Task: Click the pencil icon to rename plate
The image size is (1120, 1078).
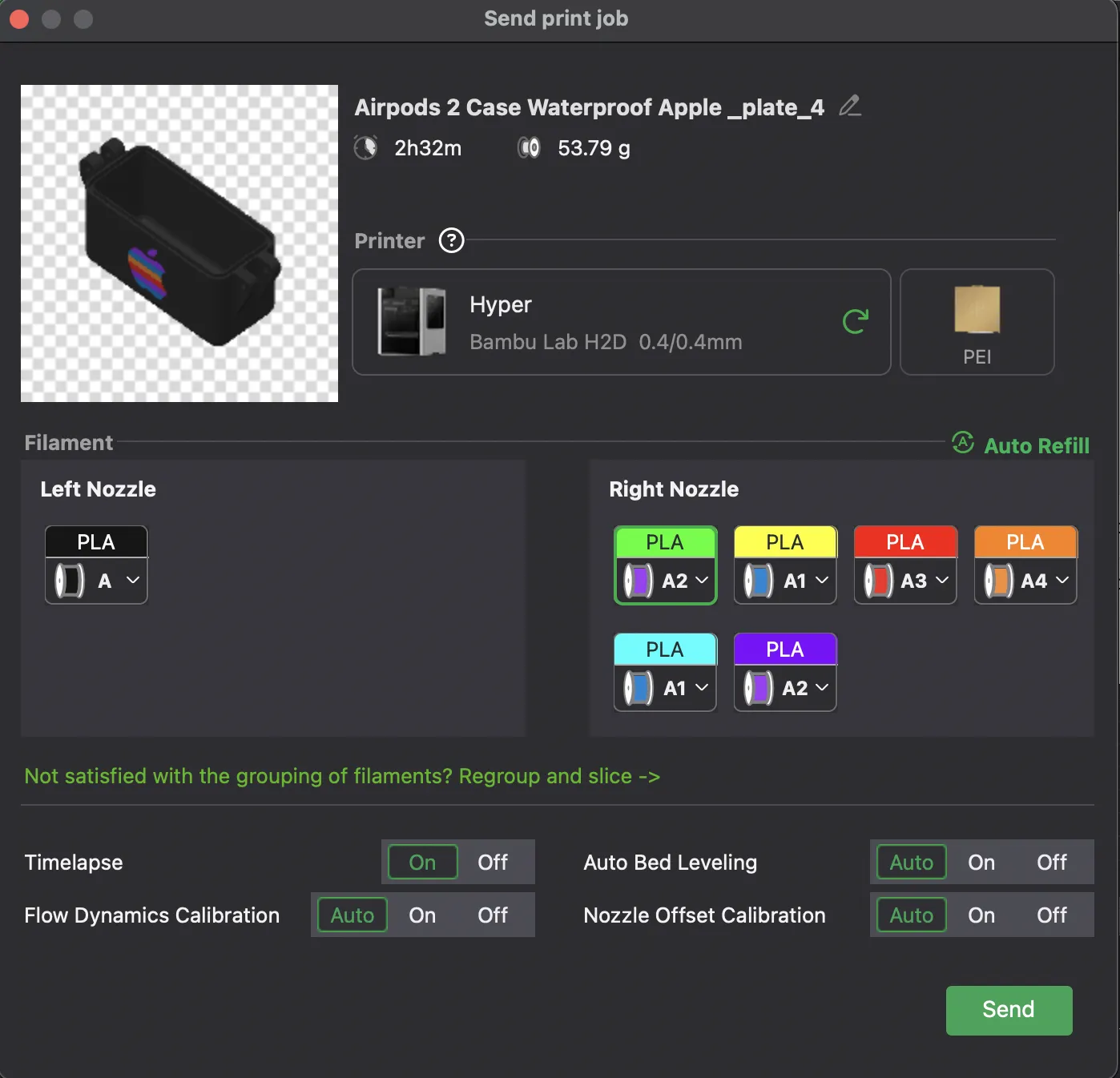Action: click(x=850, y=106)
